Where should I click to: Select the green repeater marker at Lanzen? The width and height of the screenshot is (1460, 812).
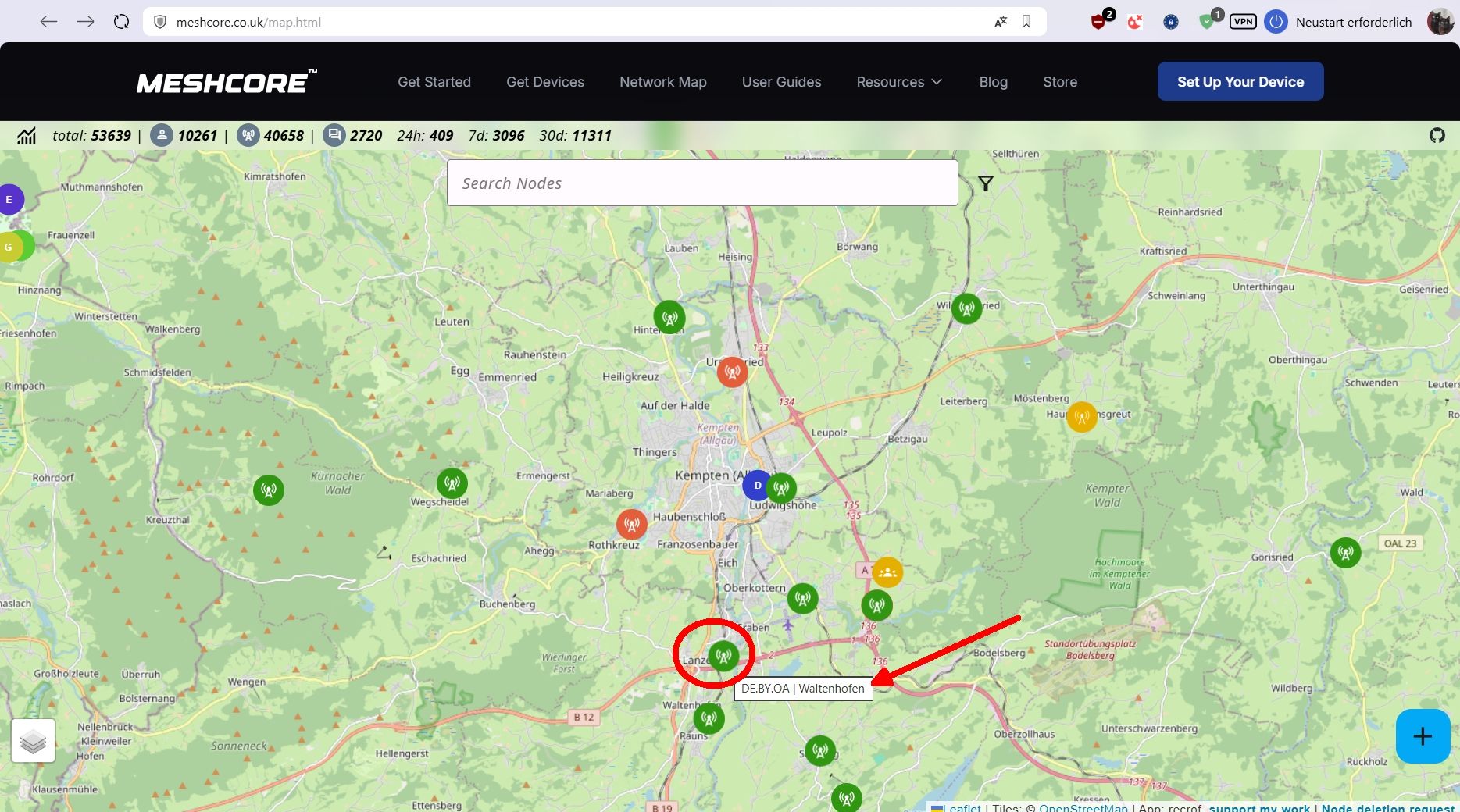(723, 656)
